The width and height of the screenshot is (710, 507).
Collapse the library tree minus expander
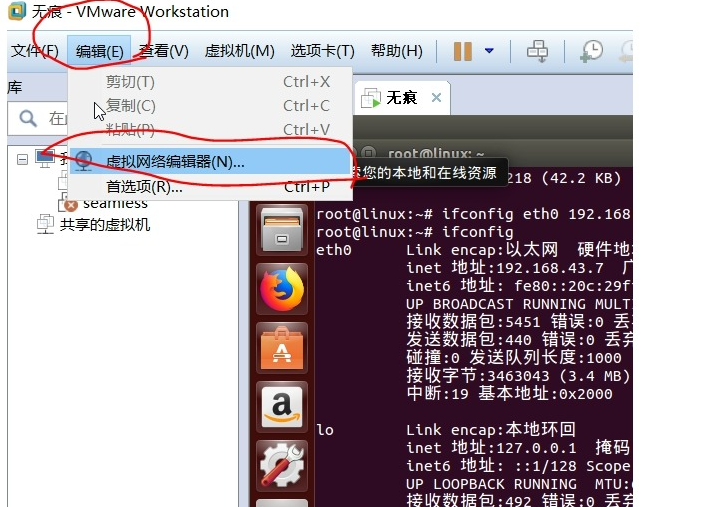(x=22, y=159)
